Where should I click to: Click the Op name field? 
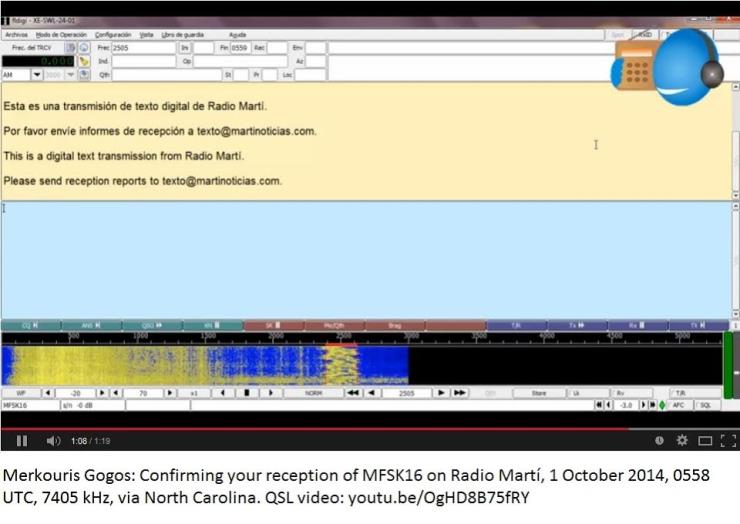(240, 61)
